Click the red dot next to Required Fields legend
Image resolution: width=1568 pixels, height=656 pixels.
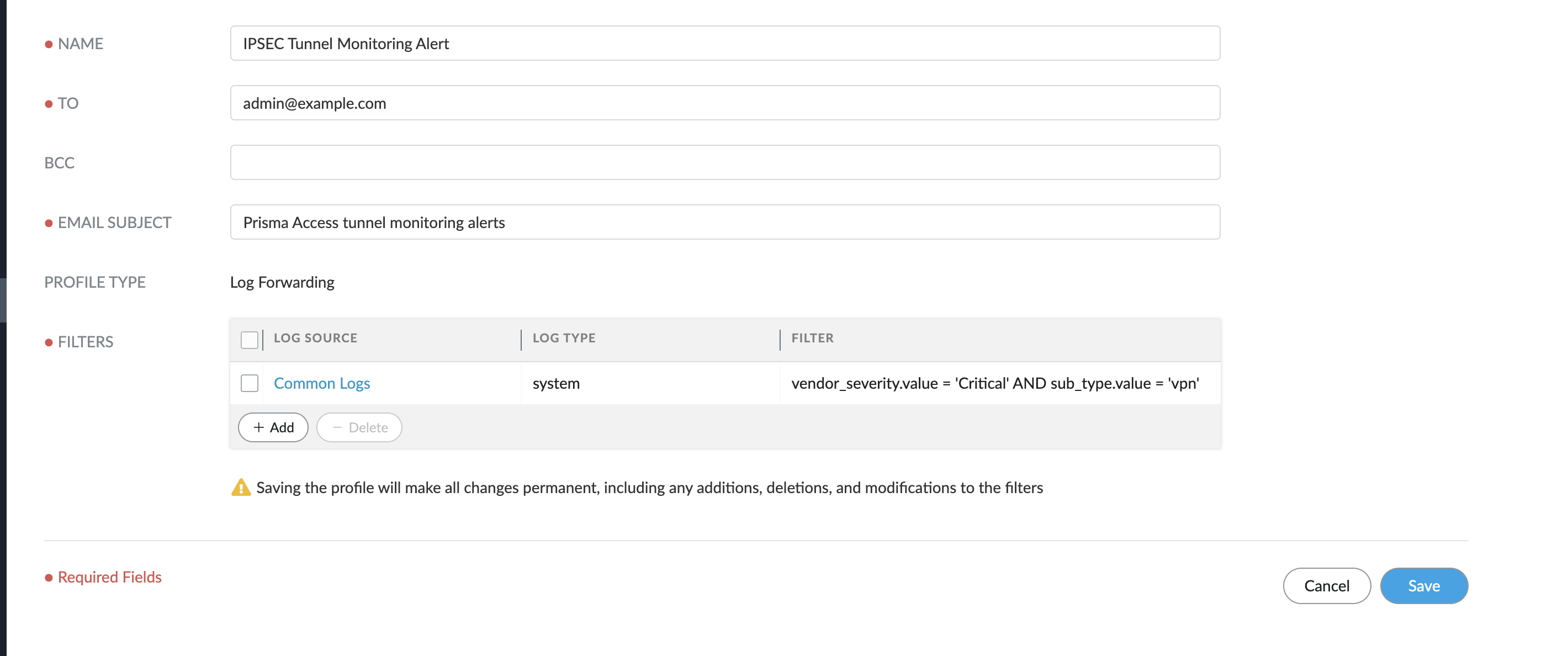pyautogui.click(x=49, y=577)
